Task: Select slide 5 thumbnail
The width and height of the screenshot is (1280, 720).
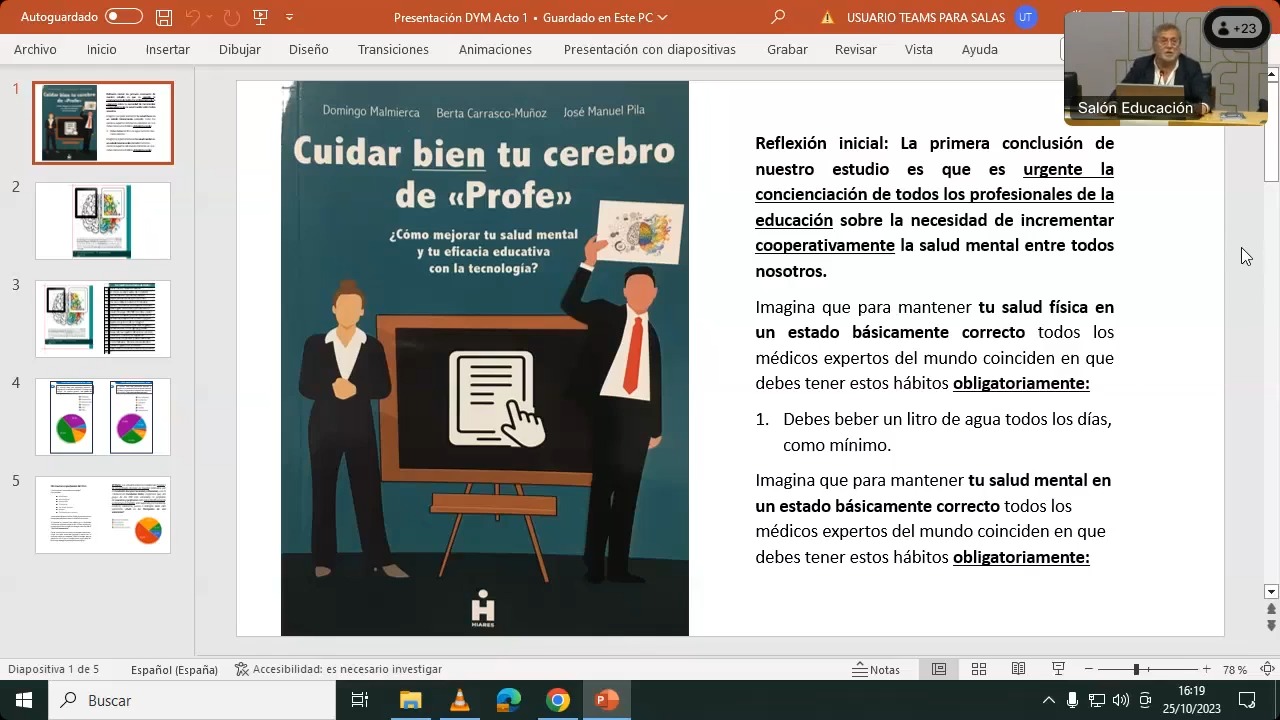Action: click(x=103, y=515)
